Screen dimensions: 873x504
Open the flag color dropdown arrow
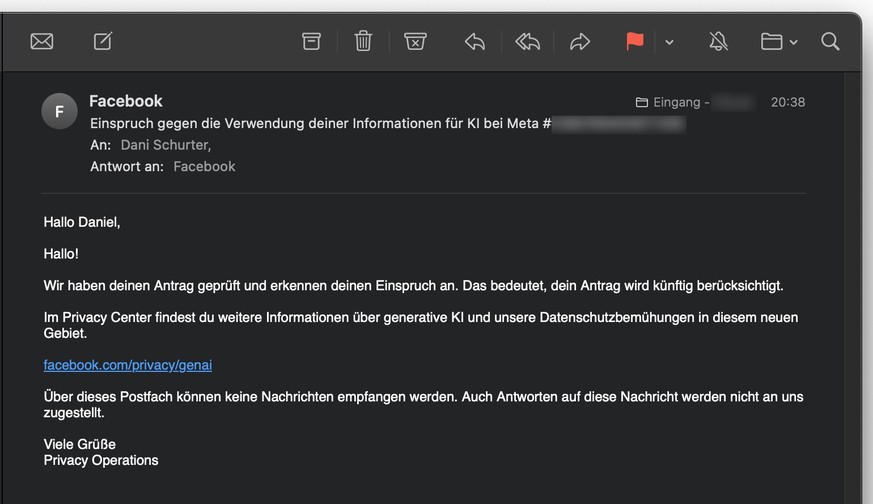click(669, 42)
